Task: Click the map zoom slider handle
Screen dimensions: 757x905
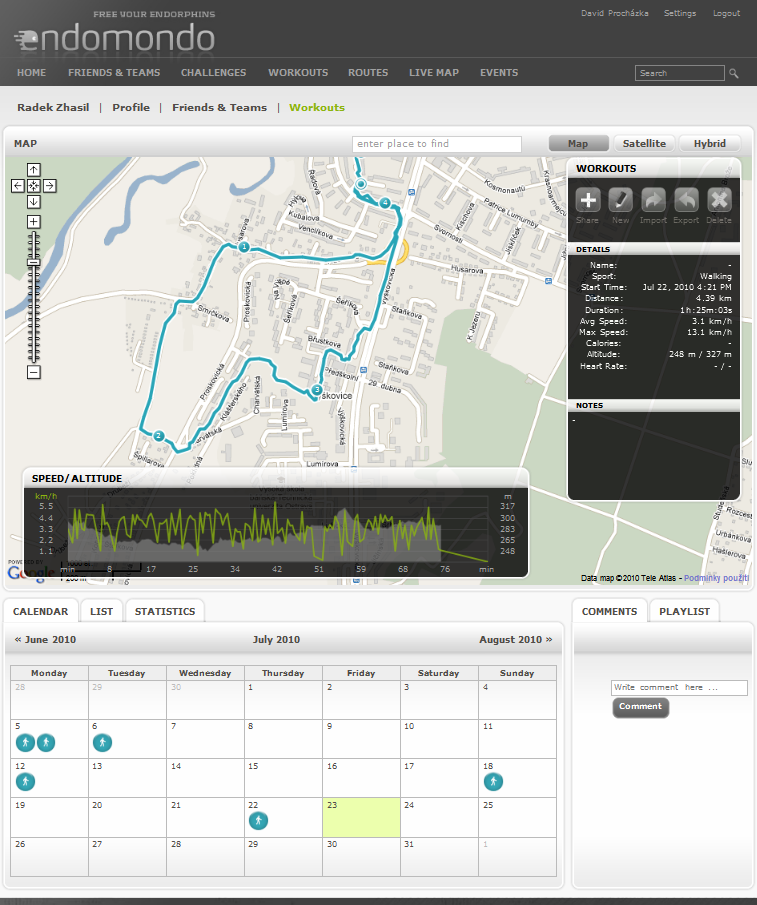Action: click(33, 262)
